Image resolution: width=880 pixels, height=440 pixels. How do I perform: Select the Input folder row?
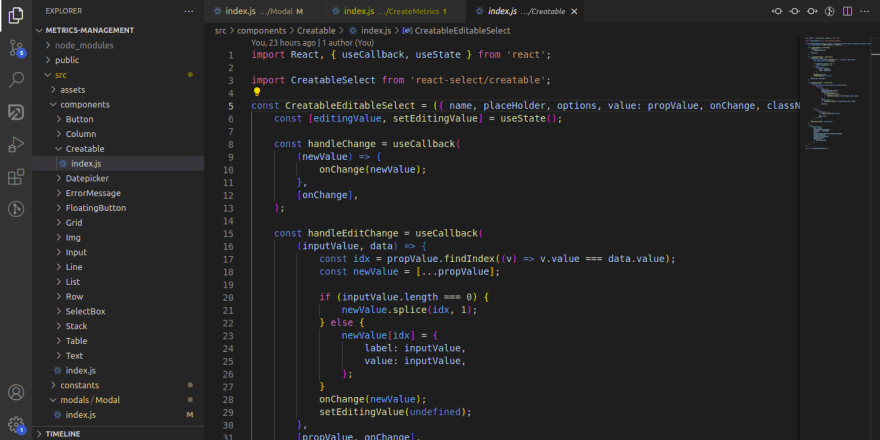(x=119, y=252)
